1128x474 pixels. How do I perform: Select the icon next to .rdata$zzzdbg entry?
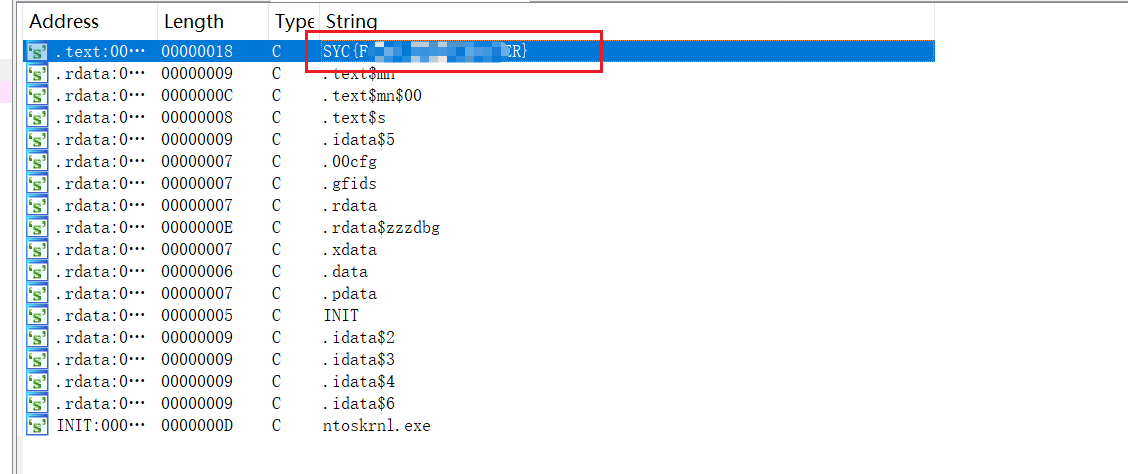(x=37, y=228)
